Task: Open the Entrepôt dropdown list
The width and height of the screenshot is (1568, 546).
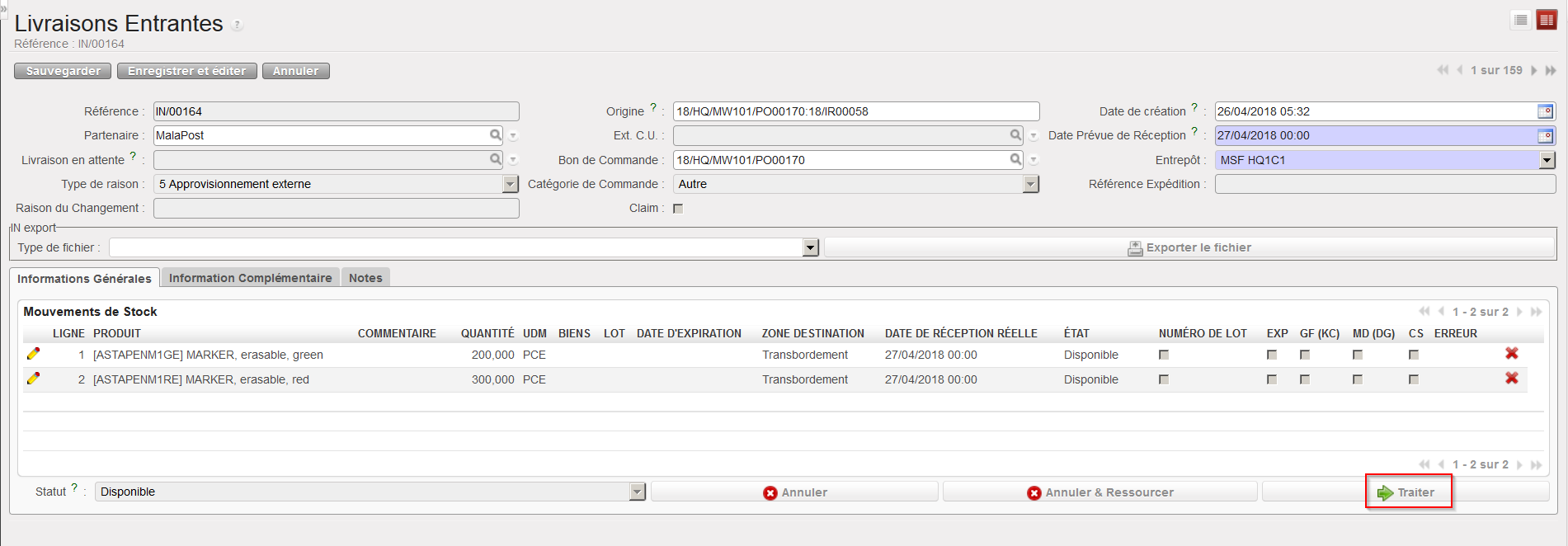Action: (x=1547, y=160)
